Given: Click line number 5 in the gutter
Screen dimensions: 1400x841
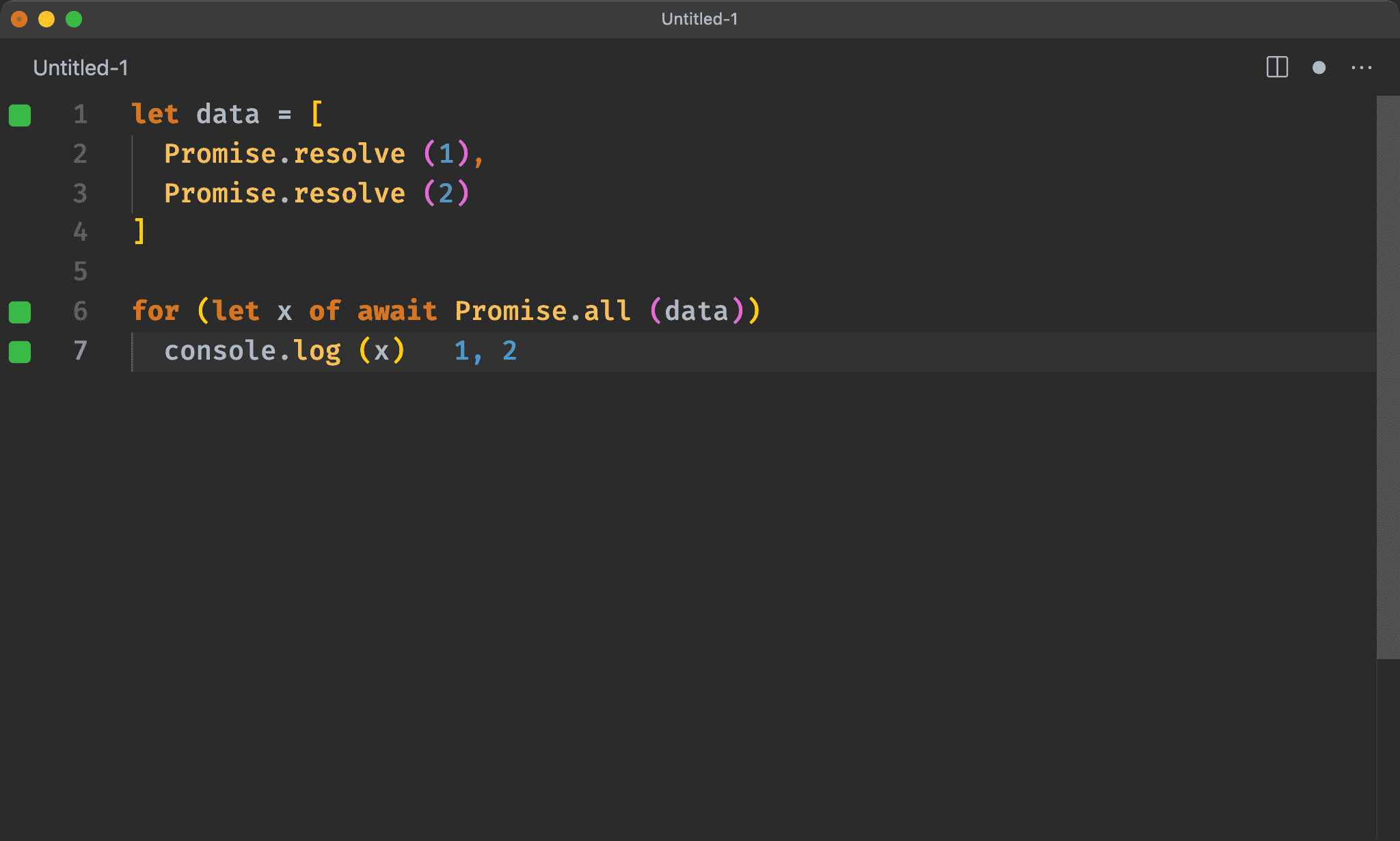Looking at the screenshot, I should pos(80,271).
